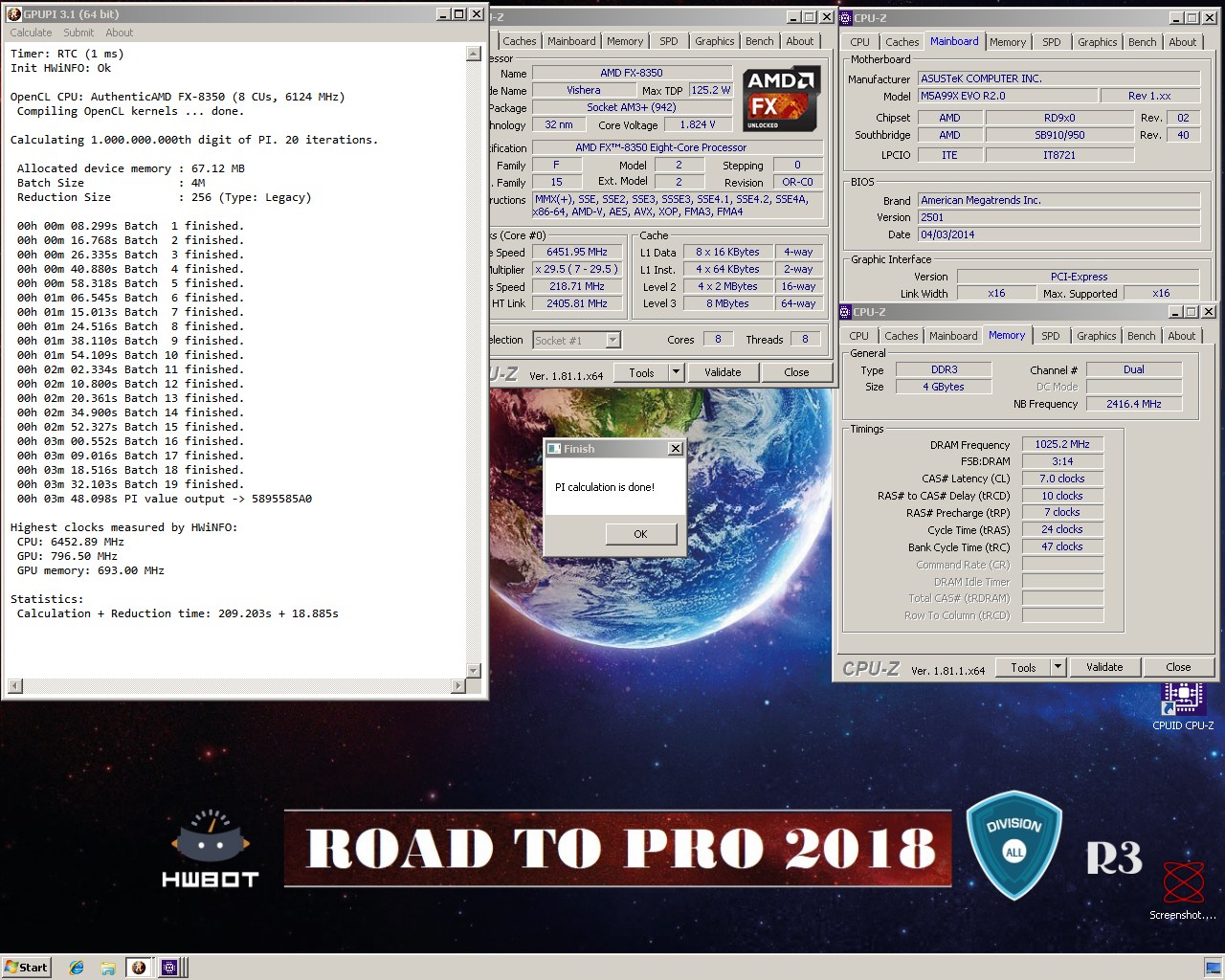Viewport: 1225px width, 980px height.
Task: Open Memory tab in processor CPU-Z window
Action: click(625, 41)
